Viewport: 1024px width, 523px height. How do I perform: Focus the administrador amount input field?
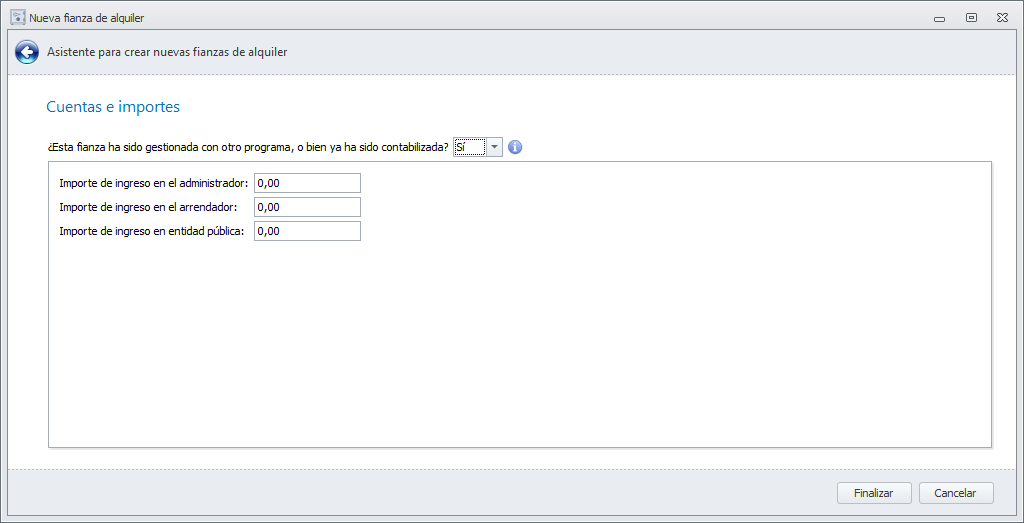307,183
